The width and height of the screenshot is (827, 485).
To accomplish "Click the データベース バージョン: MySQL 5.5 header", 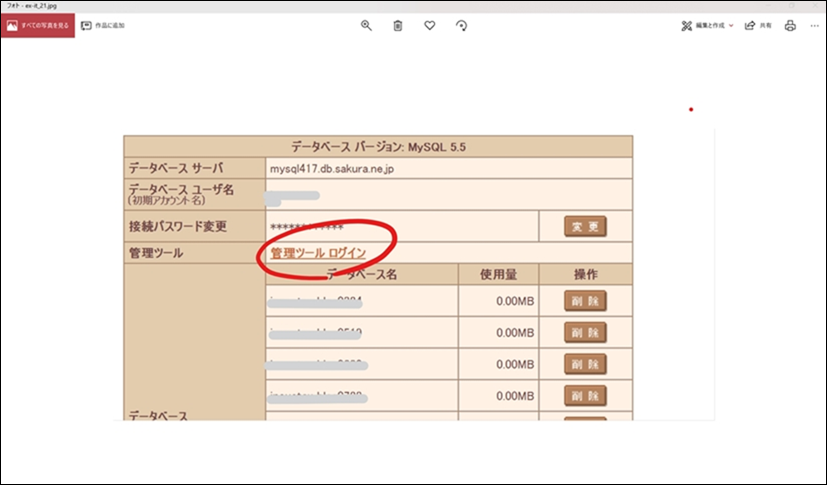I will point(378,147).
